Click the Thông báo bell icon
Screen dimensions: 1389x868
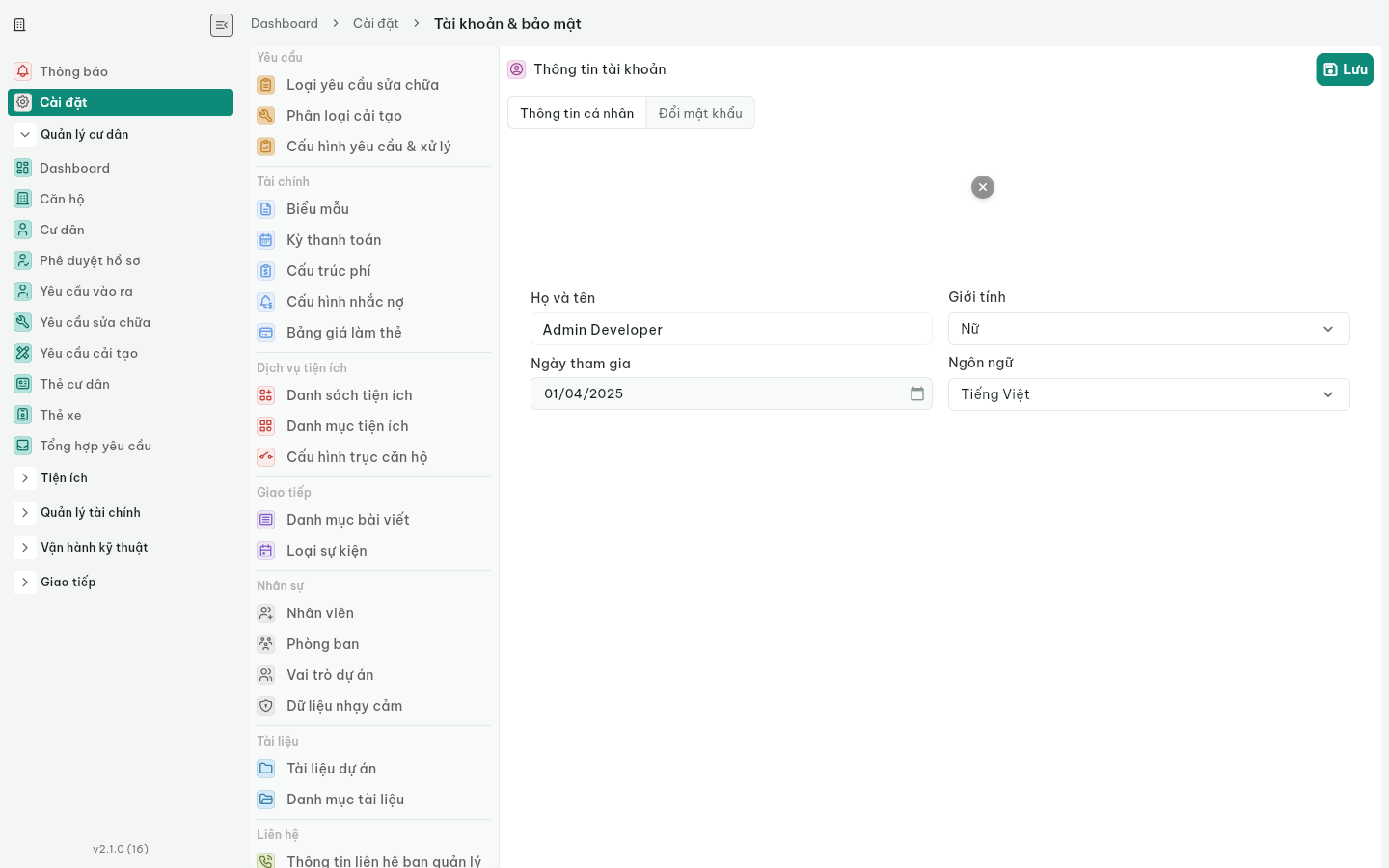(22, 71)
